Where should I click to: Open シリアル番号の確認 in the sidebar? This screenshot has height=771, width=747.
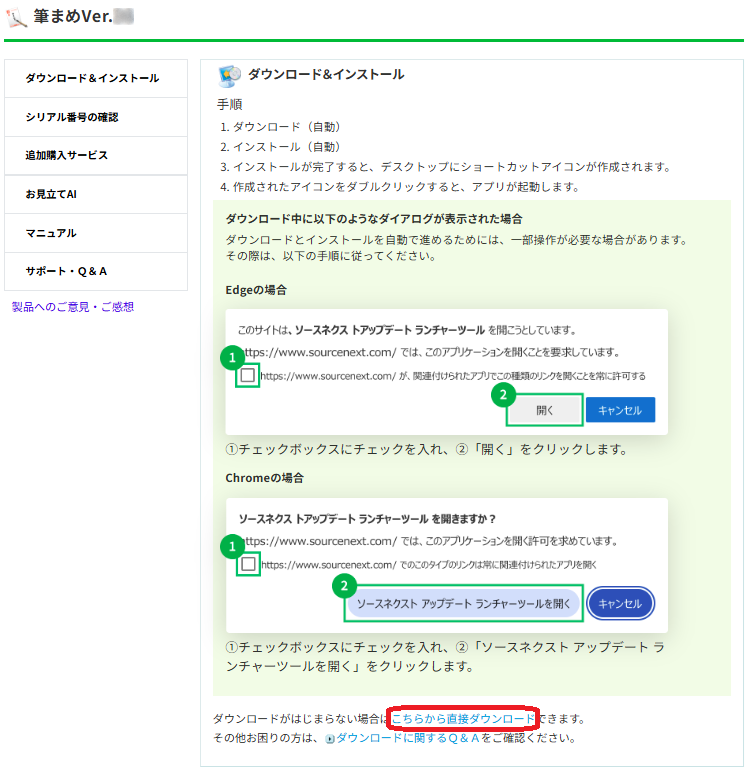tap(96, 117)
